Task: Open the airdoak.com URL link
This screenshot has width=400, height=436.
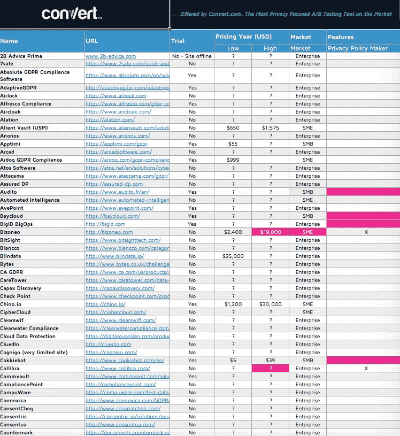Action: [118, 112]
